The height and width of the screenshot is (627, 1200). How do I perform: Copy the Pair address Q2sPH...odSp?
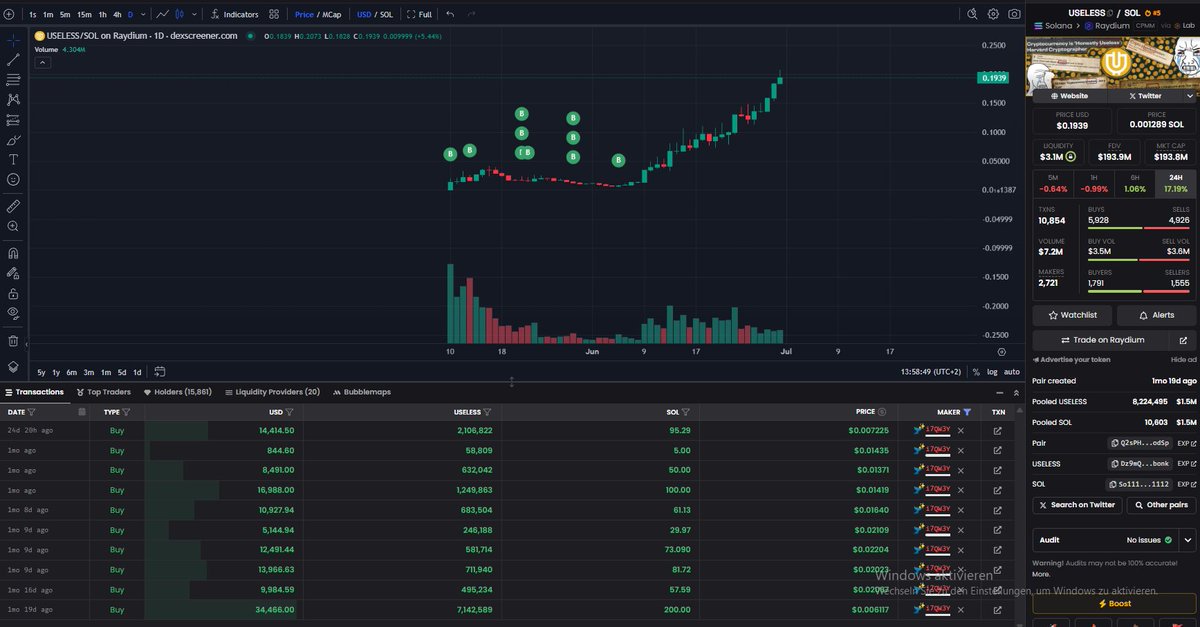coord(1140,442)
